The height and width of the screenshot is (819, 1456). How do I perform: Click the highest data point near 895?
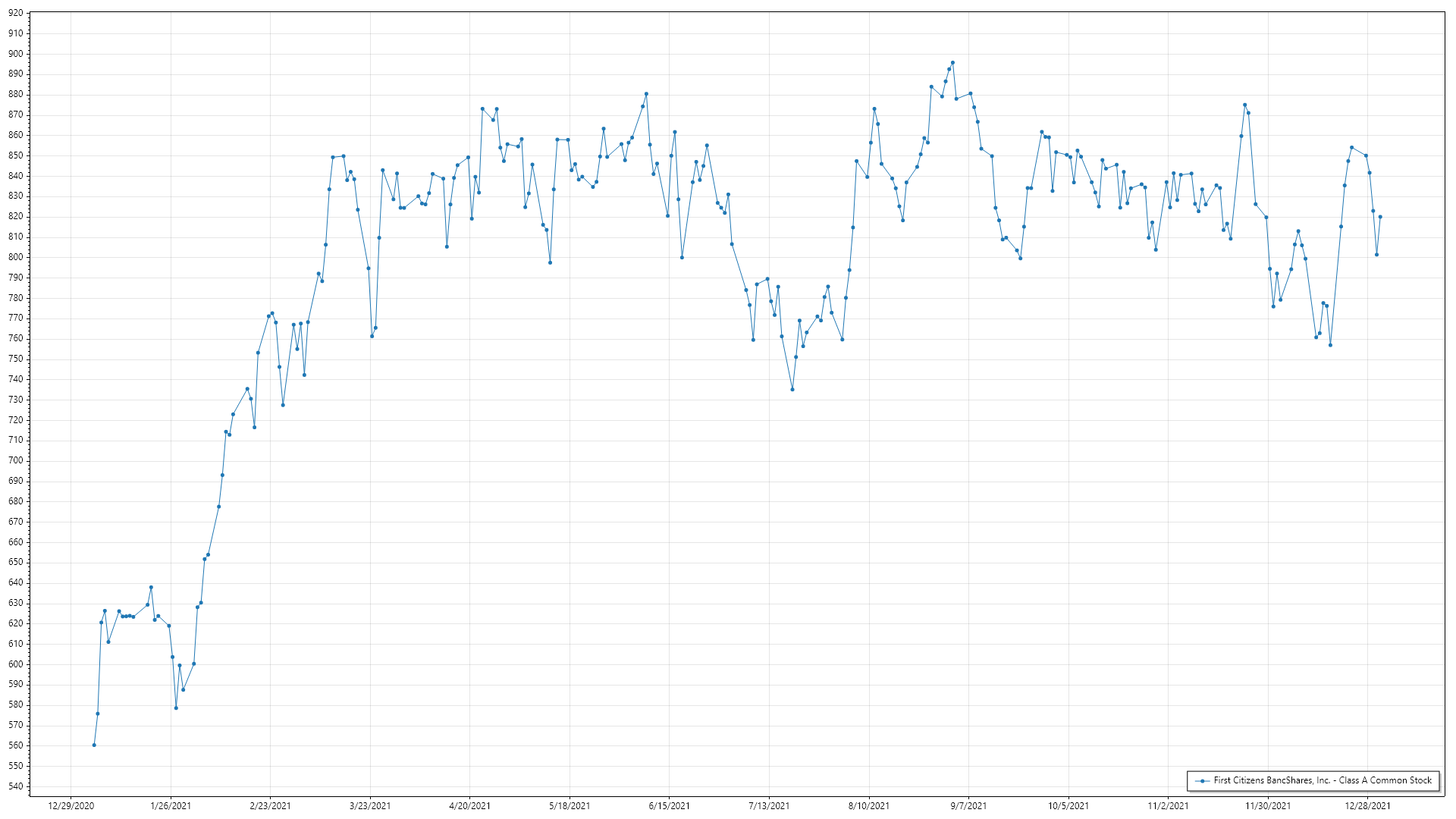click(952, 63)
